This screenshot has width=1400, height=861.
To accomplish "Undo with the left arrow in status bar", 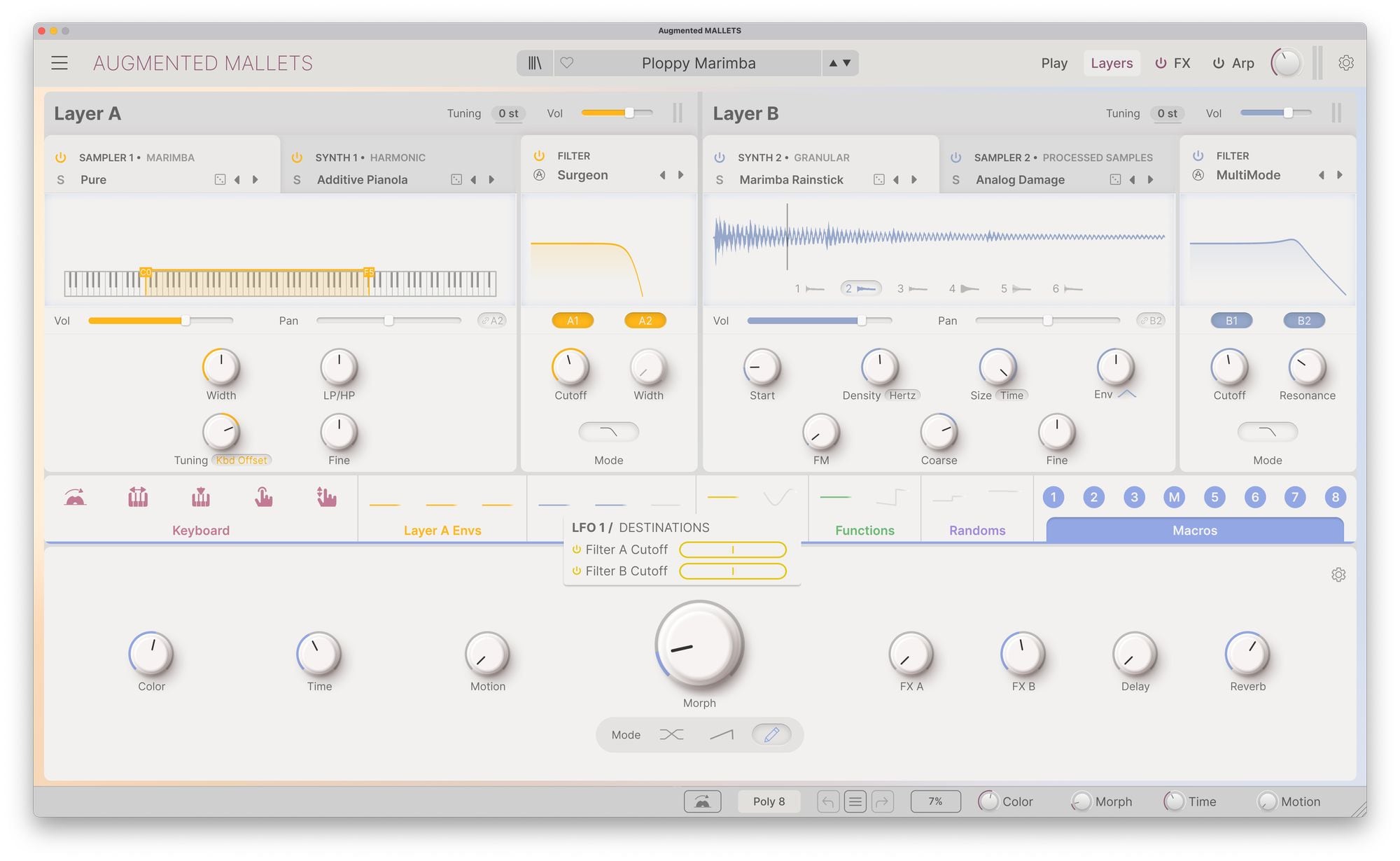I will pyautogui.click(x=827, y=801).
